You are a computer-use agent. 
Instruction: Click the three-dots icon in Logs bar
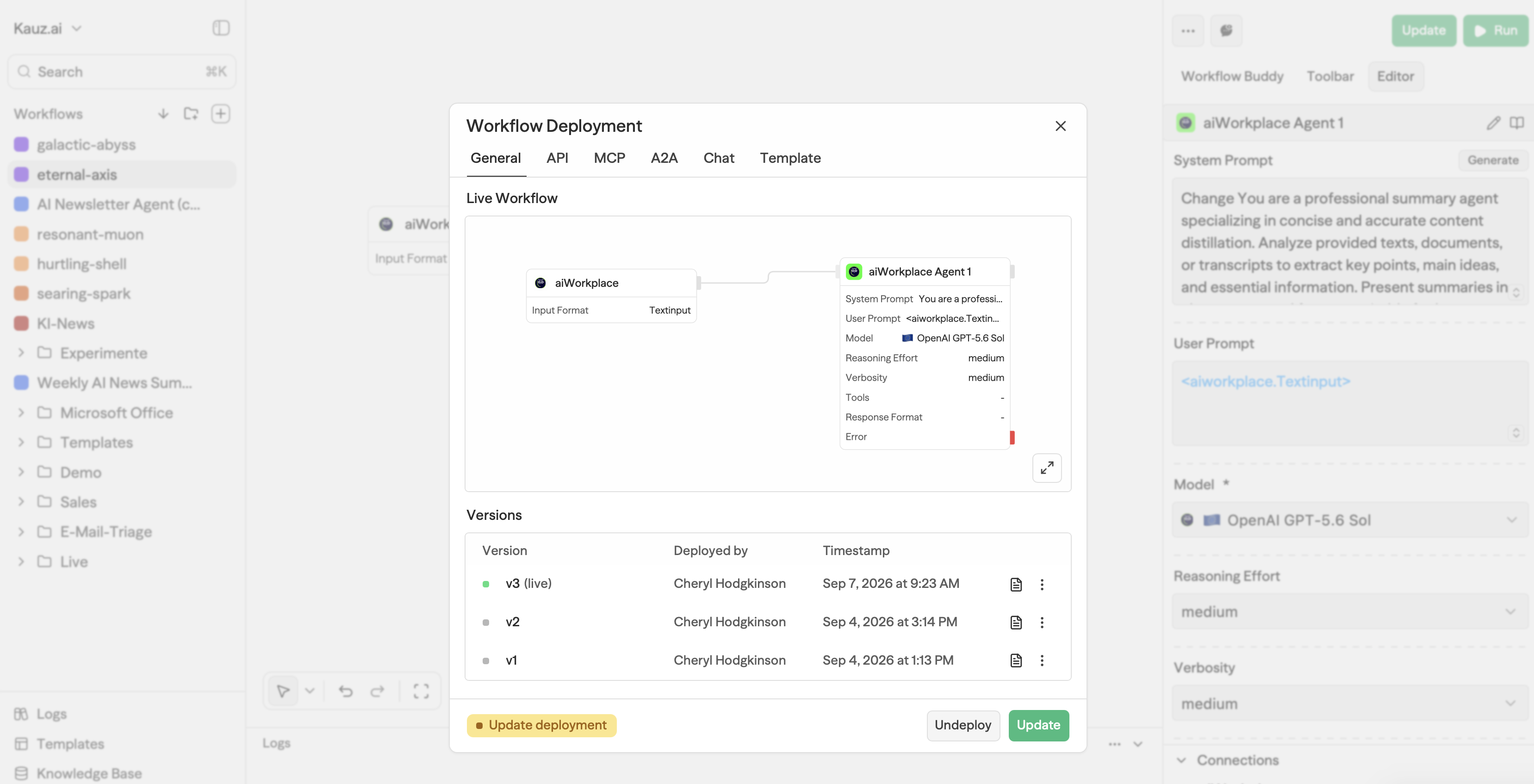[1114, 743]
